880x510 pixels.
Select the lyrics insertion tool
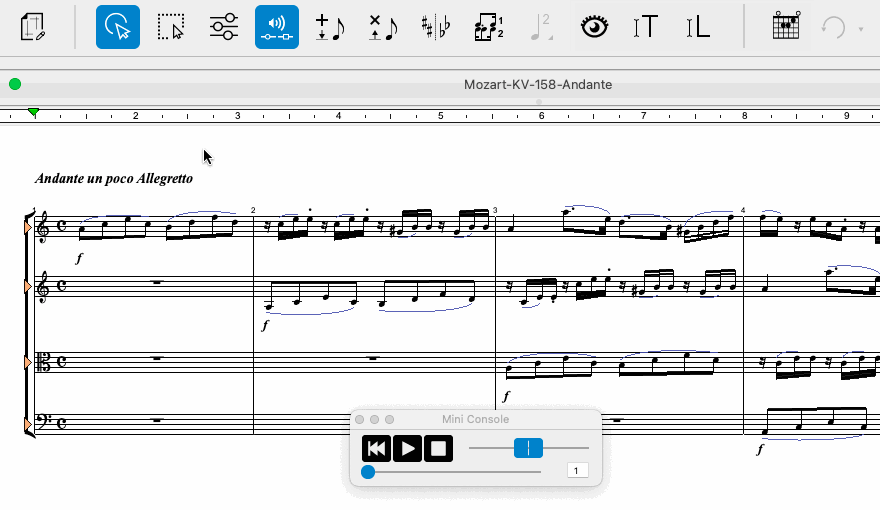click(698, 27)
